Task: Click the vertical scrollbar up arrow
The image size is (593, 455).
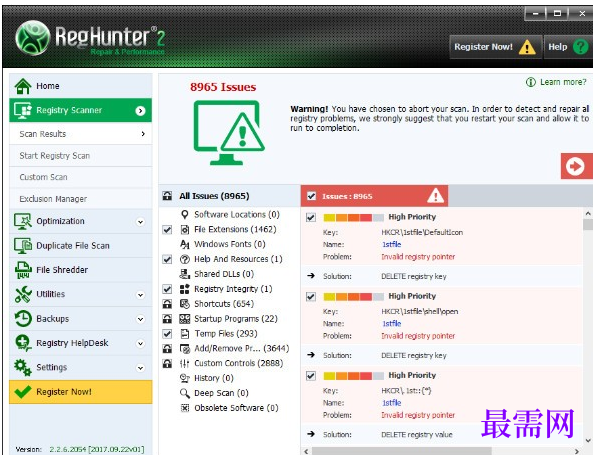Action: click(588, 214)
